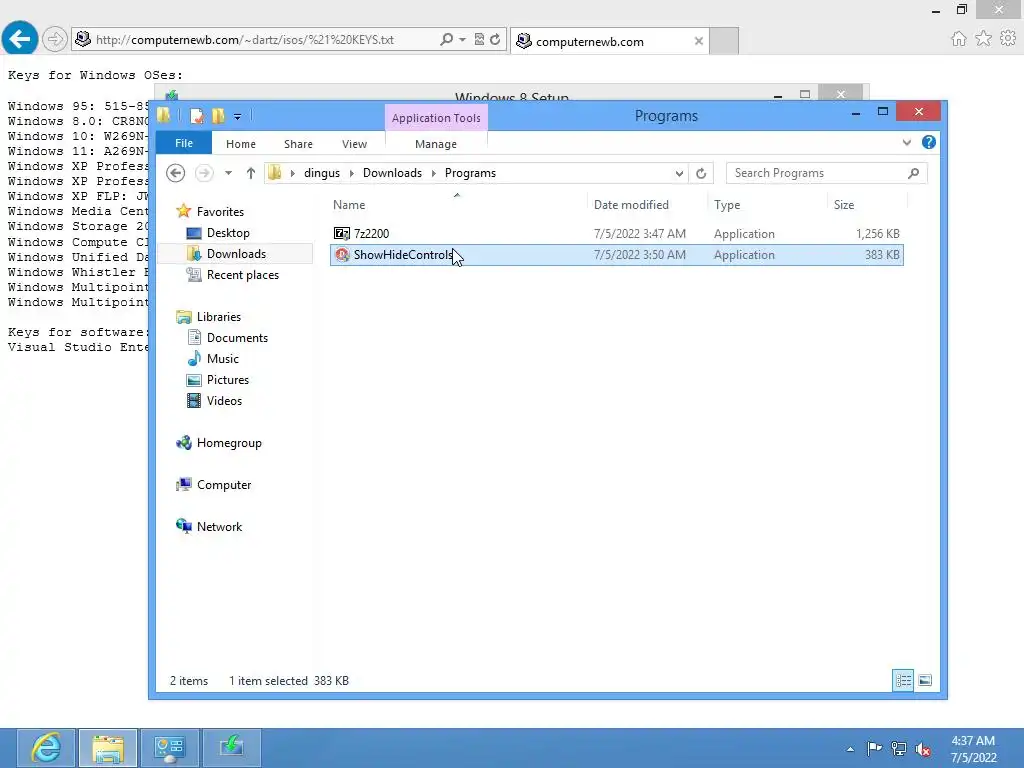Sort files by the Date modified column
This screenshot has width=1024, height=768.
(631, 205)
